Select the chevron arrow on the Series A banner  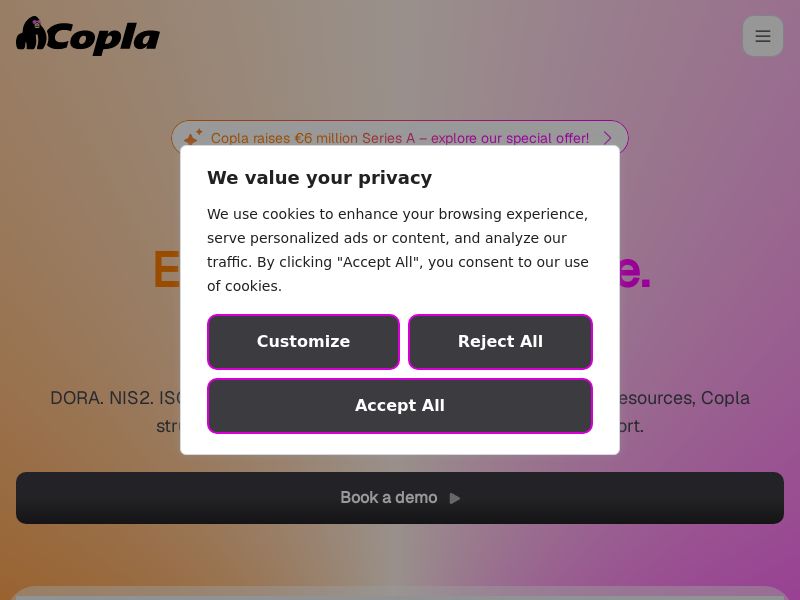coord(607,138)
